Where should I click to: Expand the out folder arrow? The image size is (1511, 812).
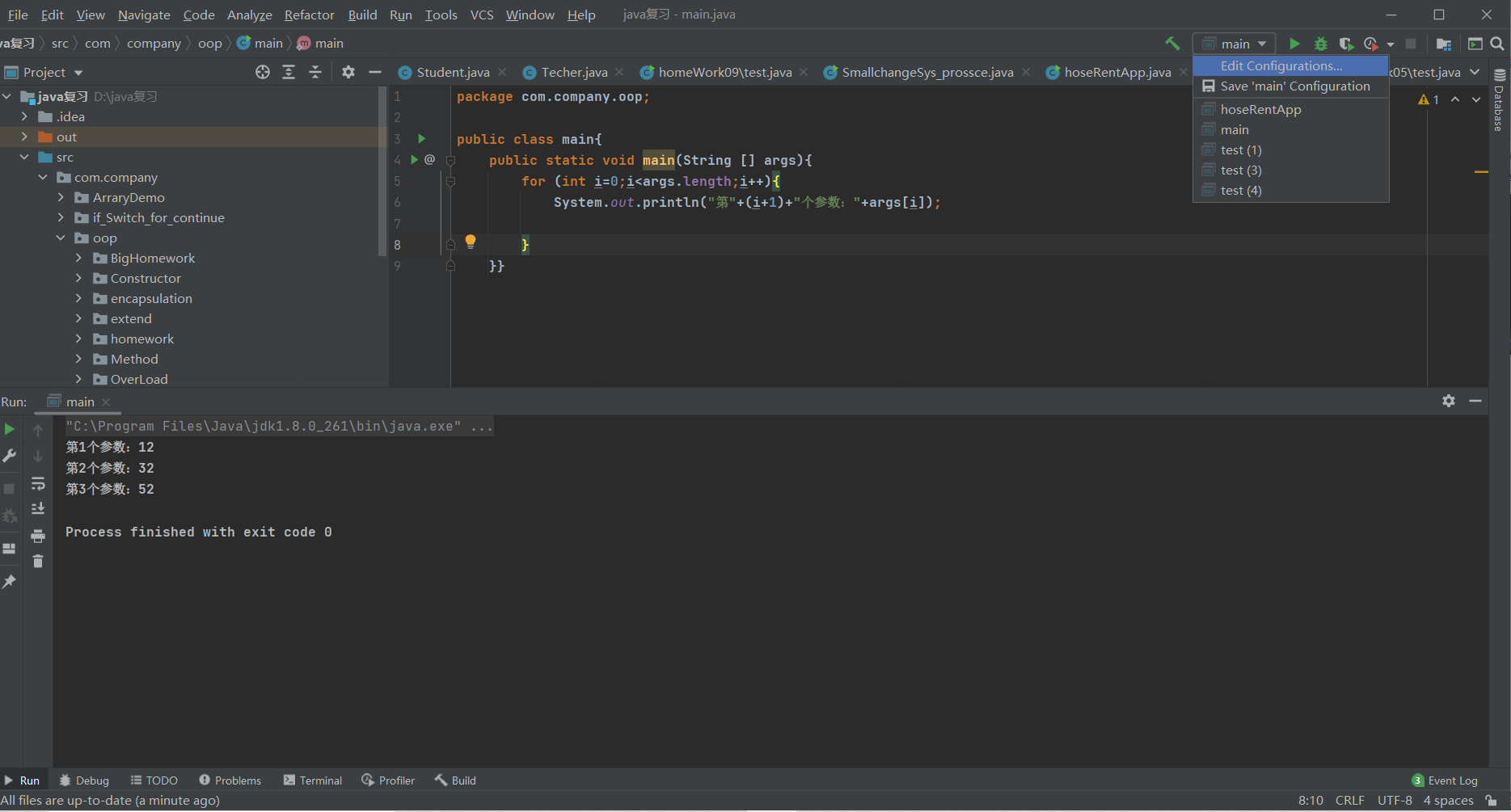24,137
